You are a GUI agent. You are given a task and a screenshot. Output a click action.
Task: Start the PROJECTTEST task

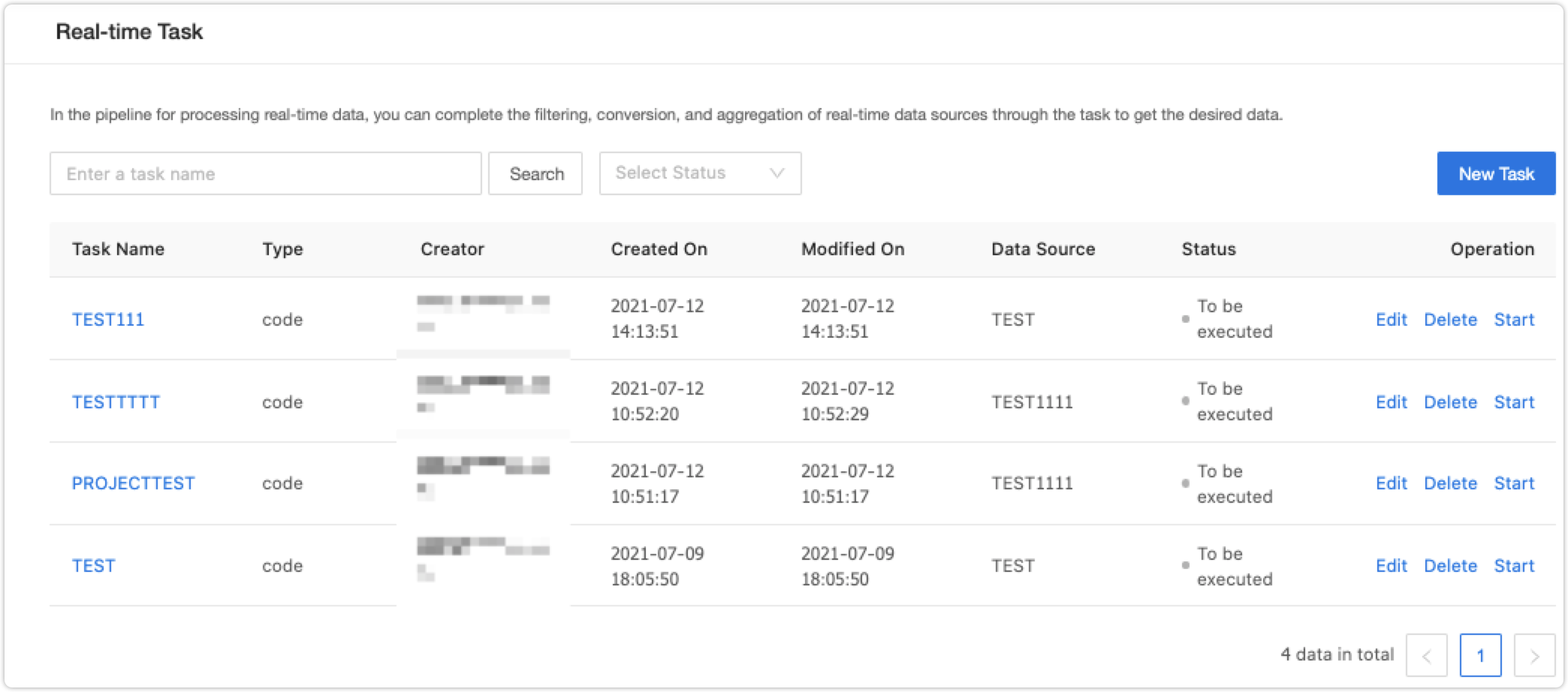[1515, 483]
